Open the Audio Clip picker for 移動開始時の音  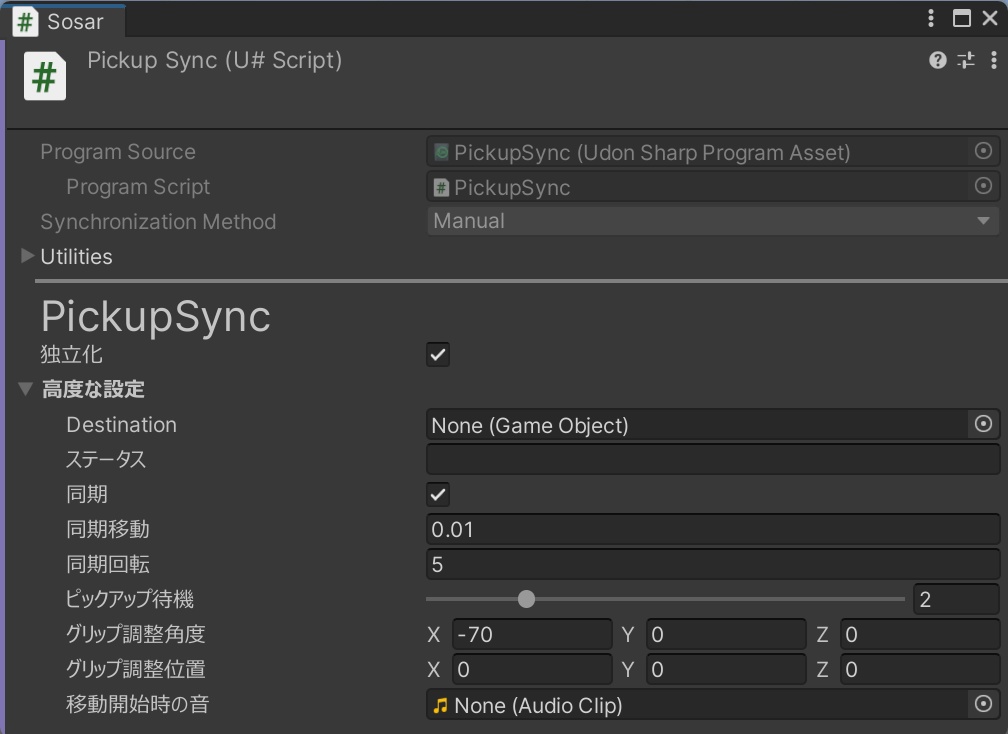click(x=983, y=705)
